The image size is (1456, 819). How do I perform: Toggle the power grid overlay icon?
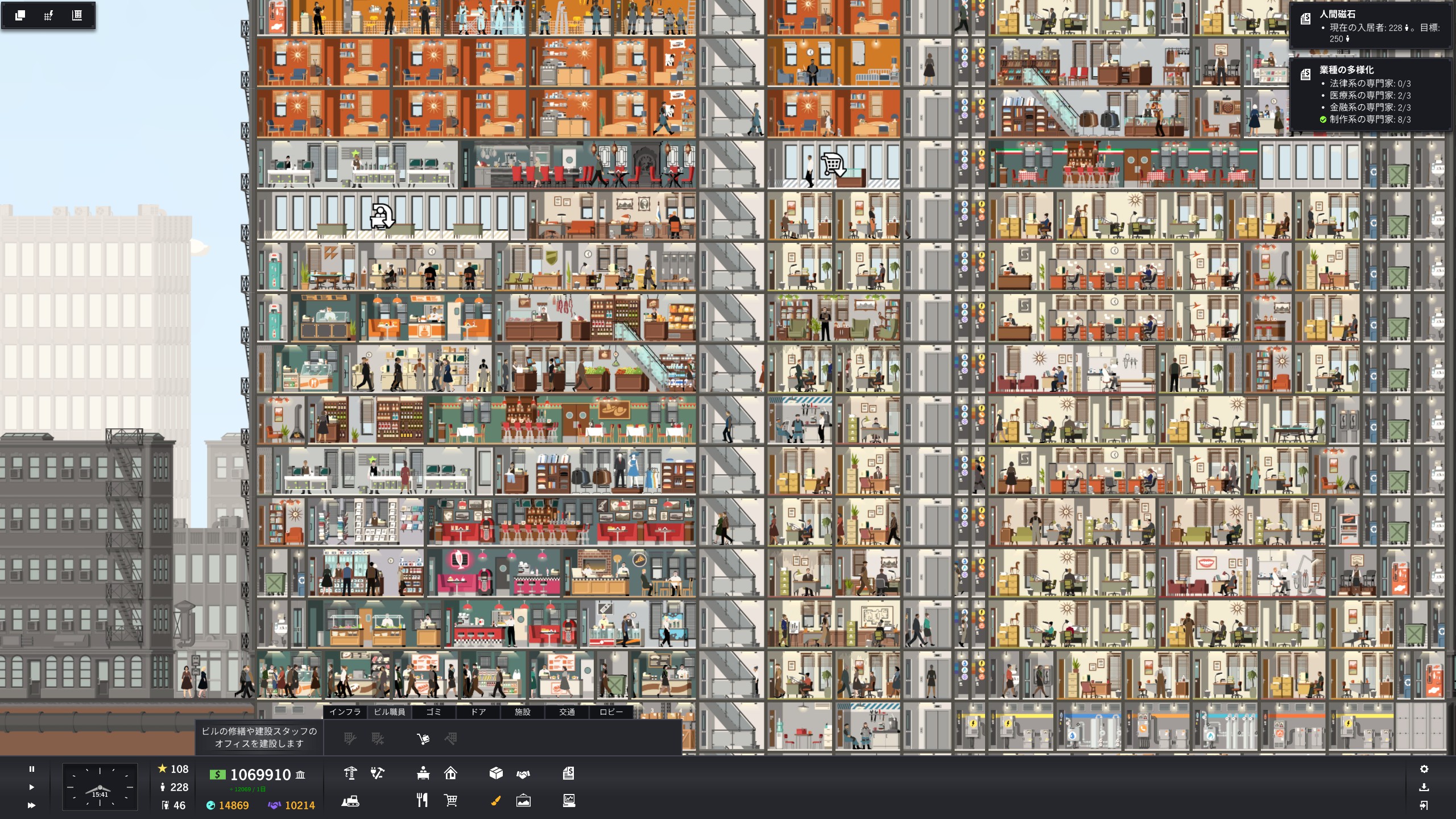[x=48, y=15]
